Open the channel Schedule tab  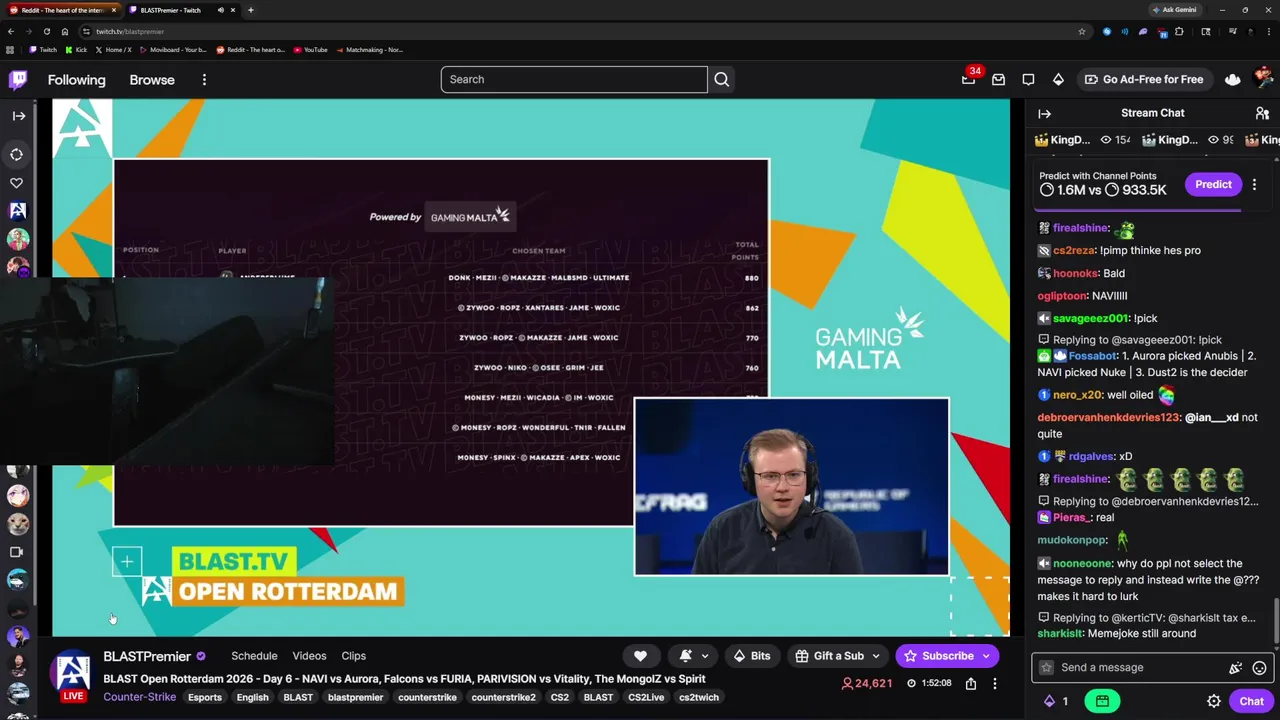point(254,656)
